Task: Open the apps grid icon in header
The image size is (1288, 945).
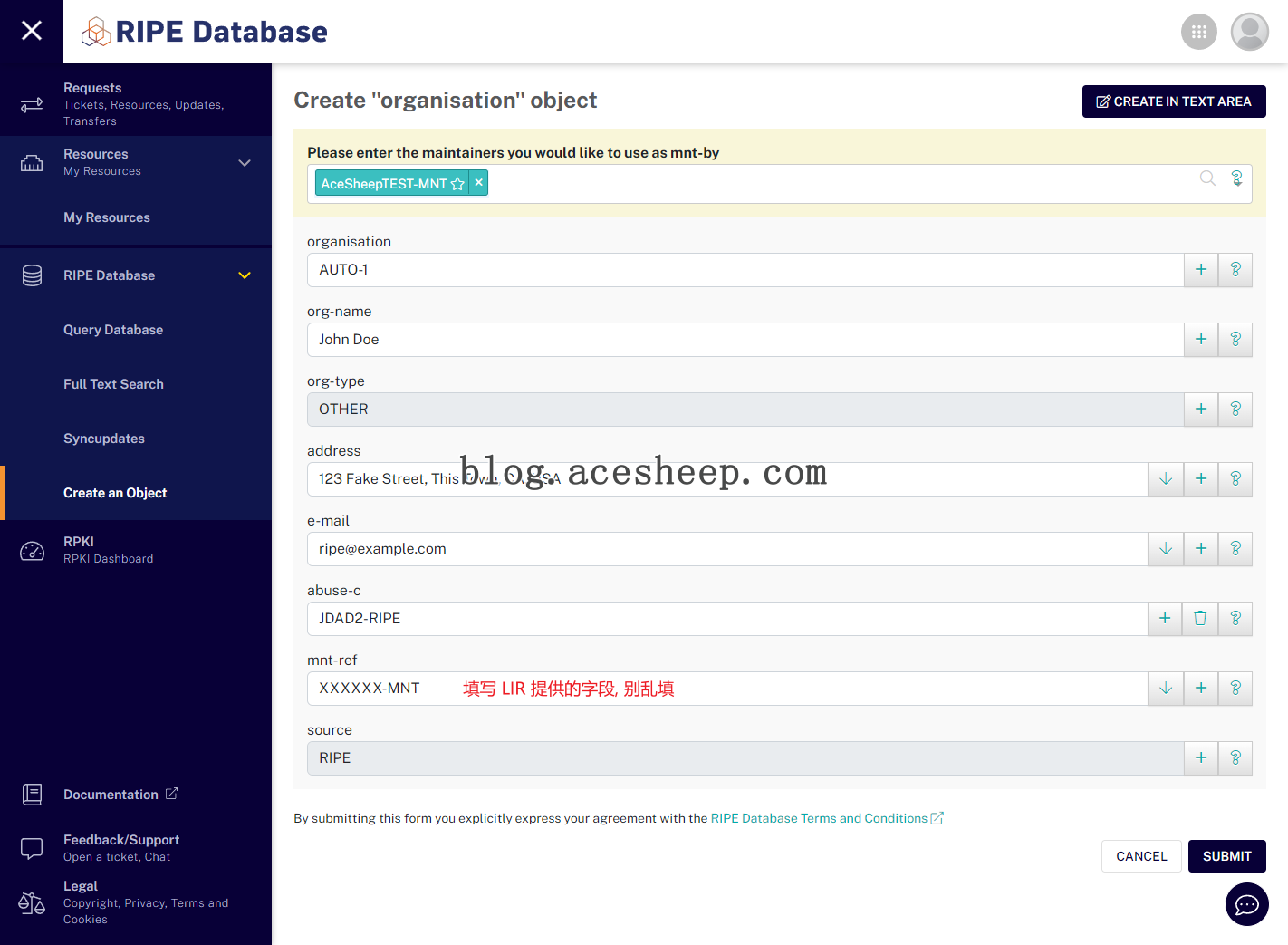Action: 1199,32
